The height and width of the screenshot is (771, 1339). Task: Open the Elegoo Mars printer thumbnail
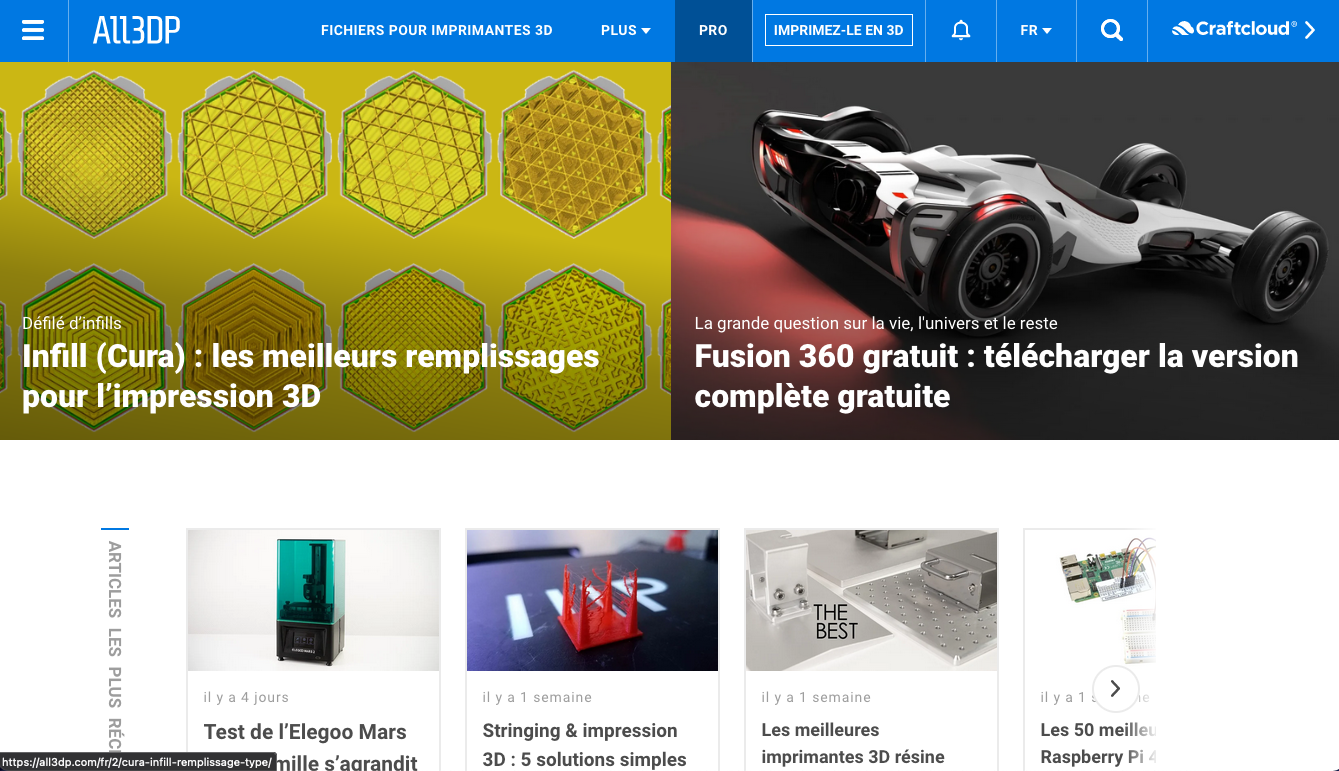pyautogui.click(x=314, y=600)
